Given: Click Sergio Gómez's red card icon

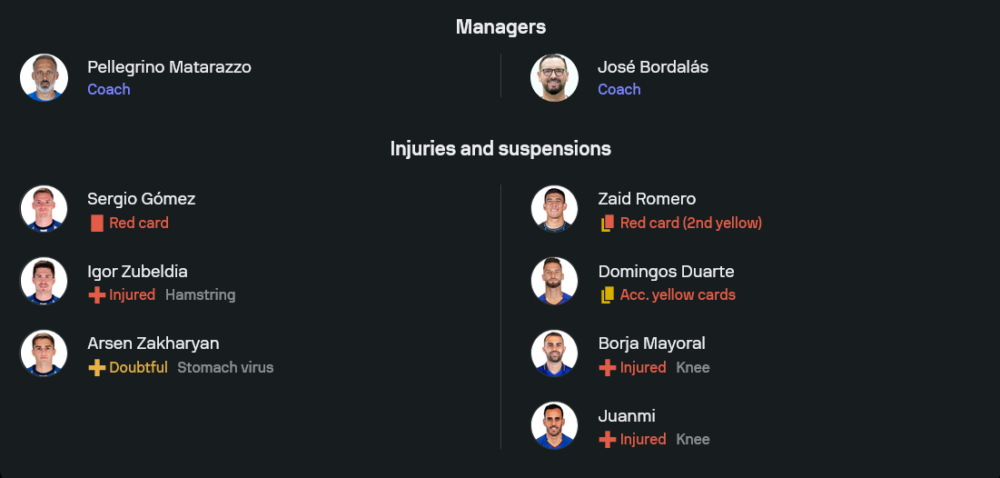Looking at the screenshot, I should pyautogui.click(x=97, y=223).
